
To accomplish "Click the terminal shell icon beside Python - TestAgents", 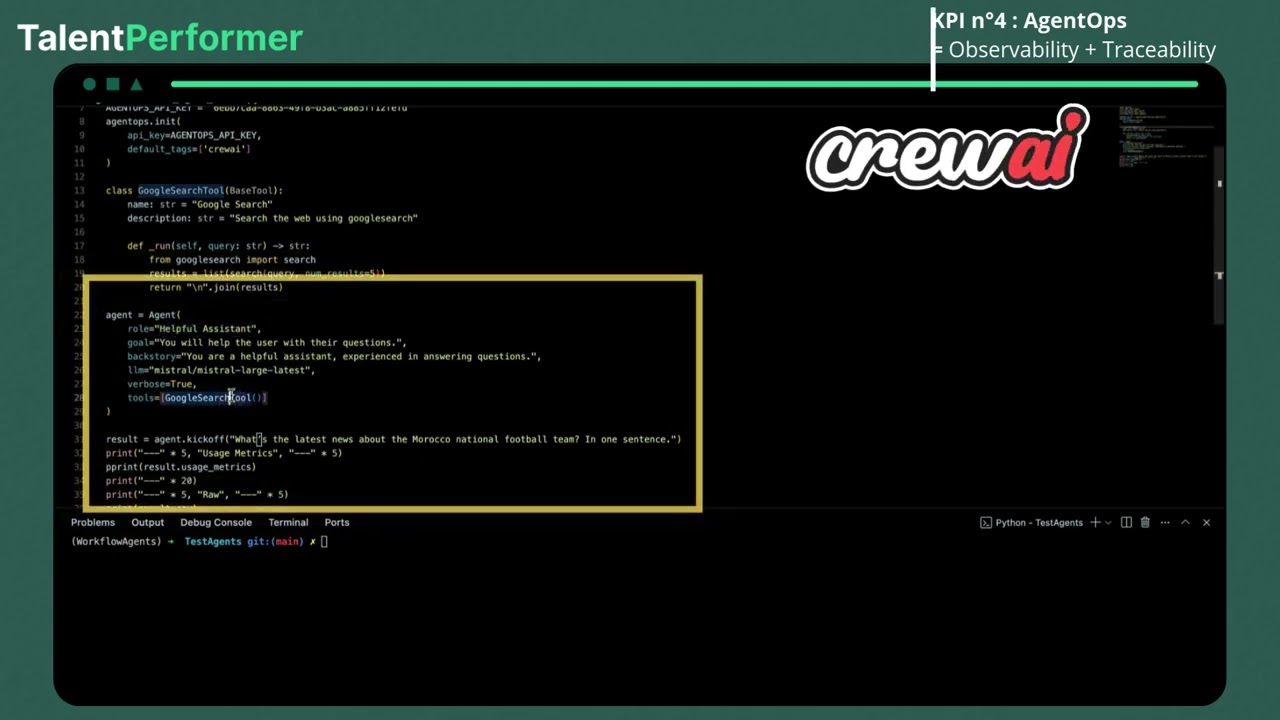I will point(986,522).
